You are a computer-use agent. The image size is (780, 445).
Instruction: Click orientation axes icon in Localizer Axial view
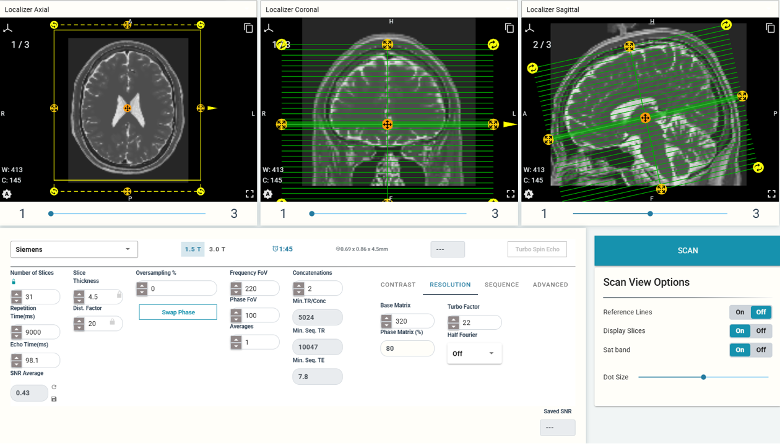pos(8,28)
